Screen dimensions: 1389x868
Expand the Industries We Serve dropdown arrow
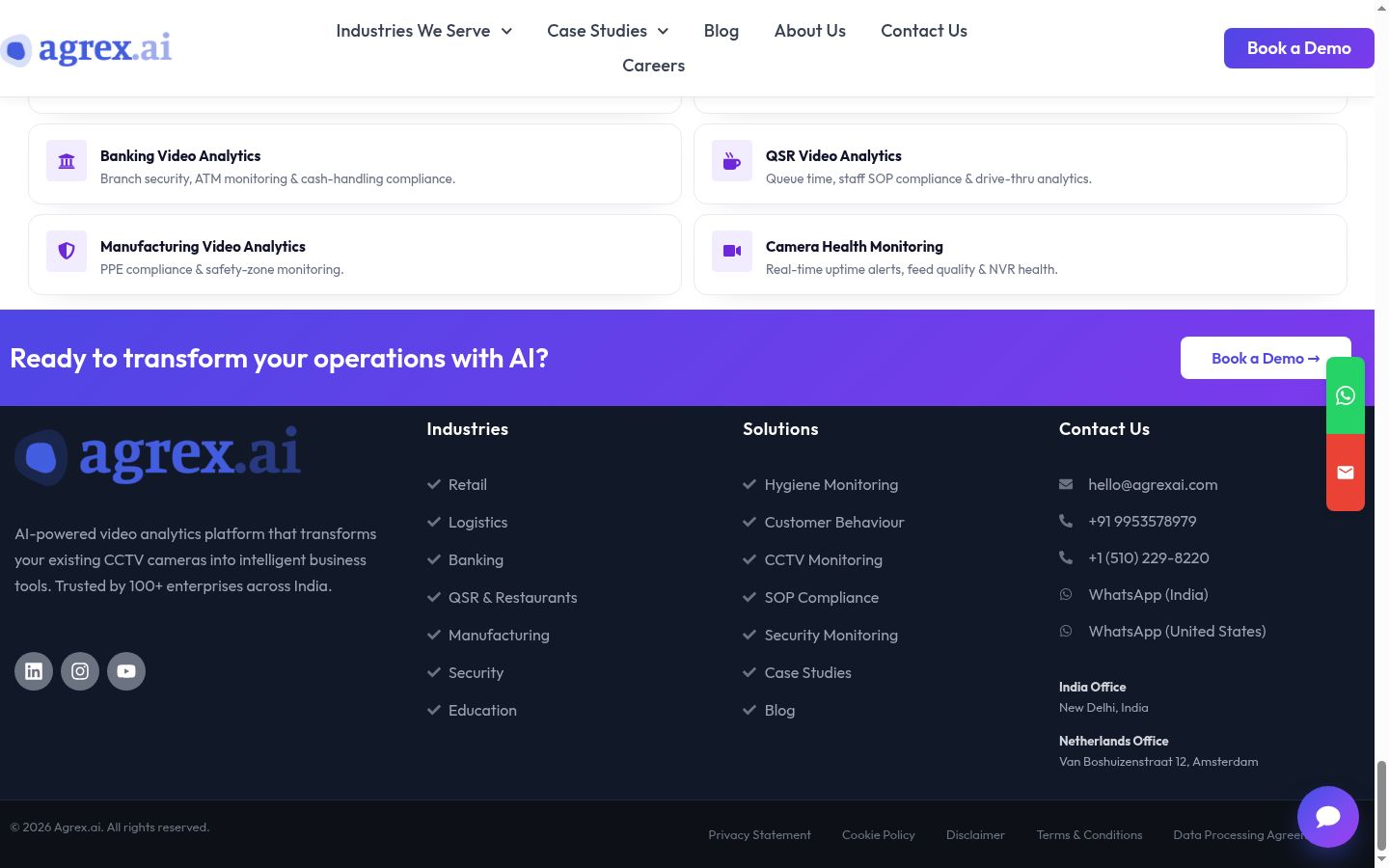pyautogui.click(x=506, y=32)
